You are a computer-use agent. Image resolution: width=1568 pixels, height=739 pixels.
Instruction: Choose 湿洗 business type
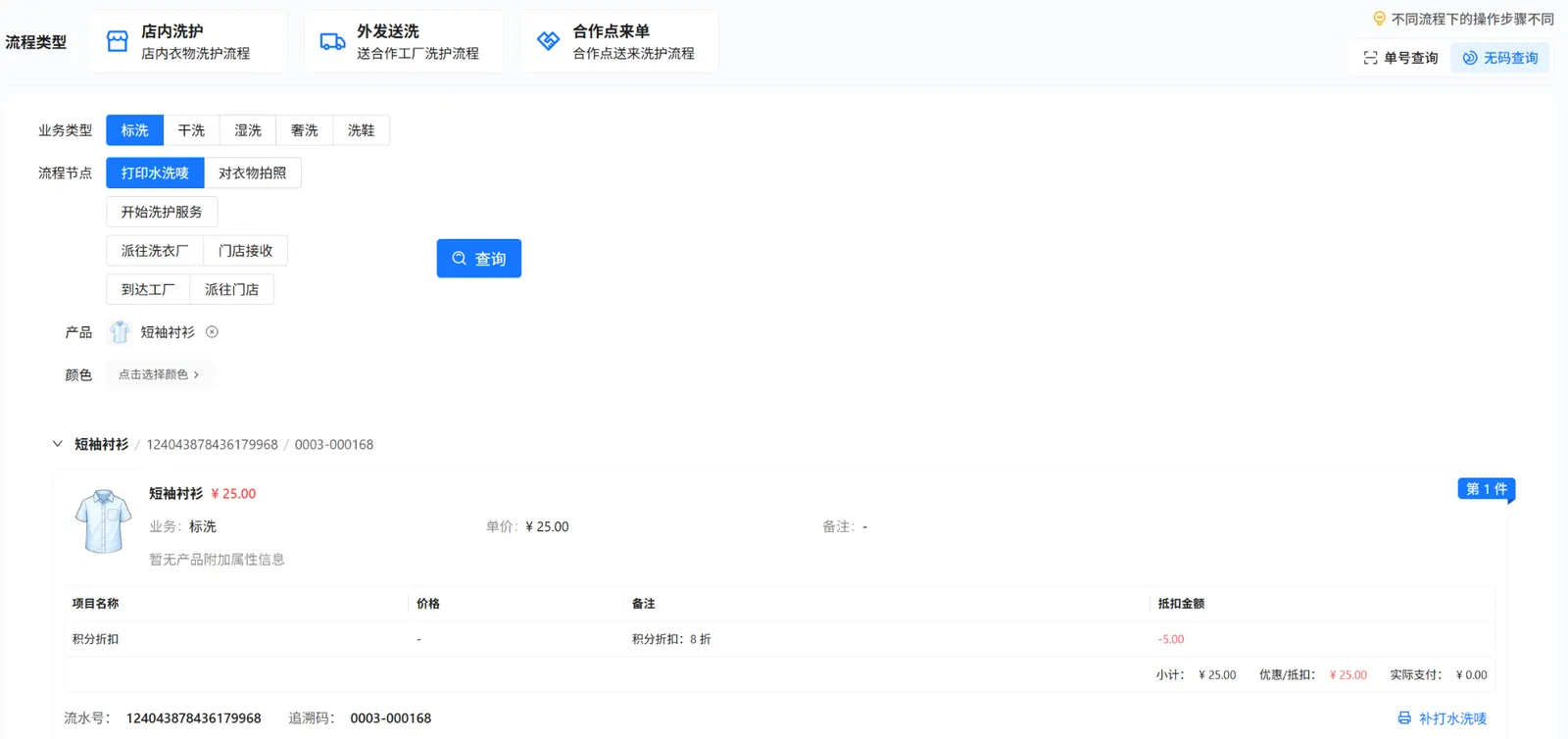click(x=248, y=130)
